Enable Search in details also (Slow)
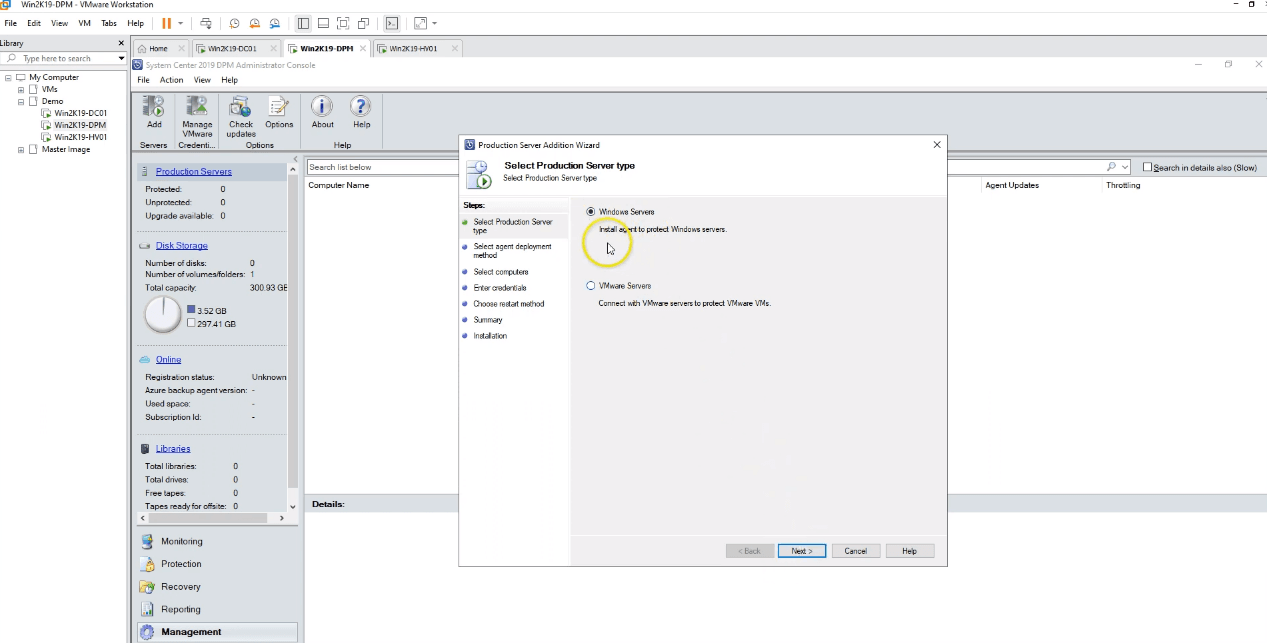 (1148, 168)
